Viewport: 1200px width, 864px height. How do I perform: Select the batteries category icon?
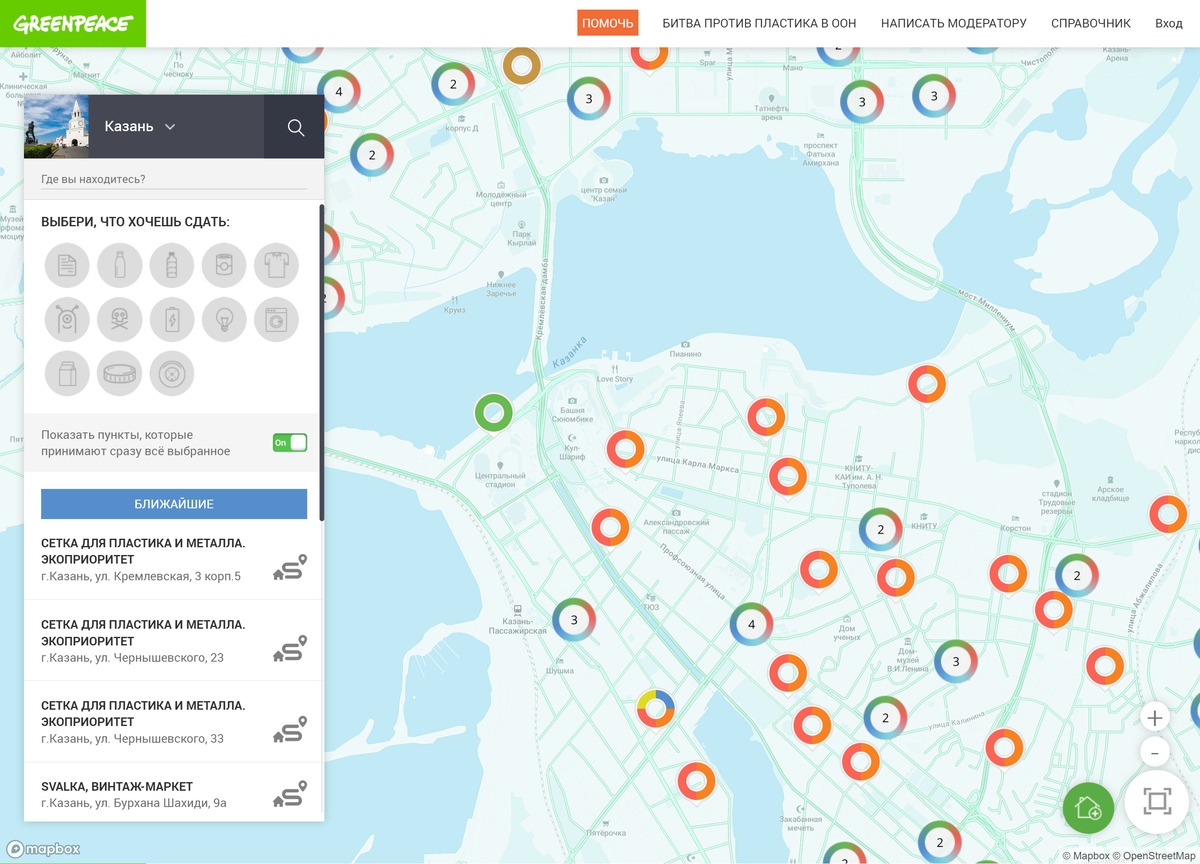coord(172,320)
